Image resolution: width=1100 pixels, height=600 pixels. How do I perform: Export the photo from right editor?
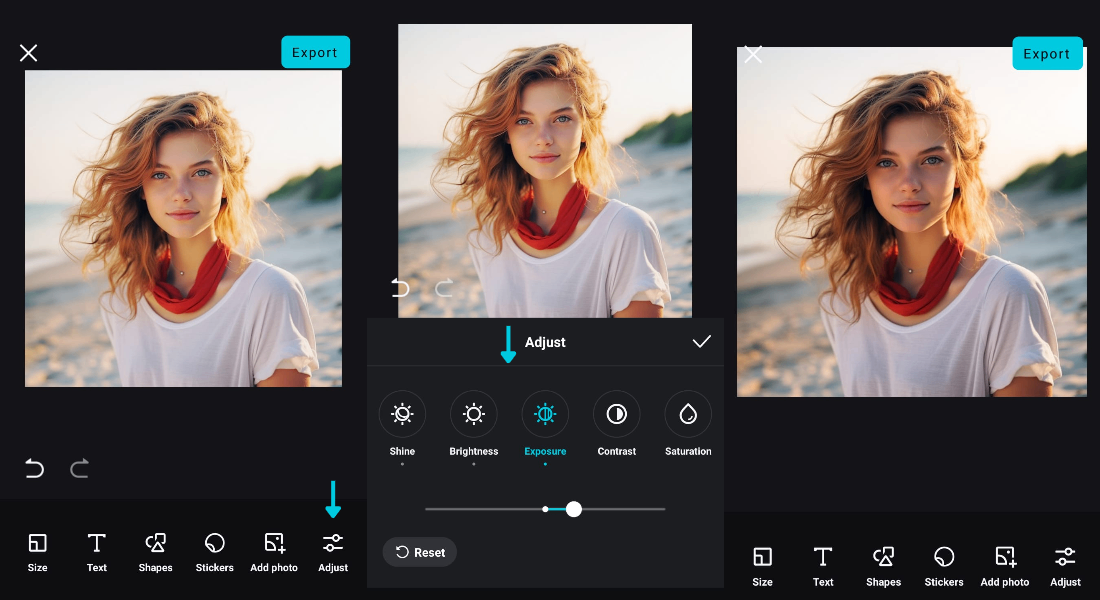pyautogui.click(x=1047, y=53)
